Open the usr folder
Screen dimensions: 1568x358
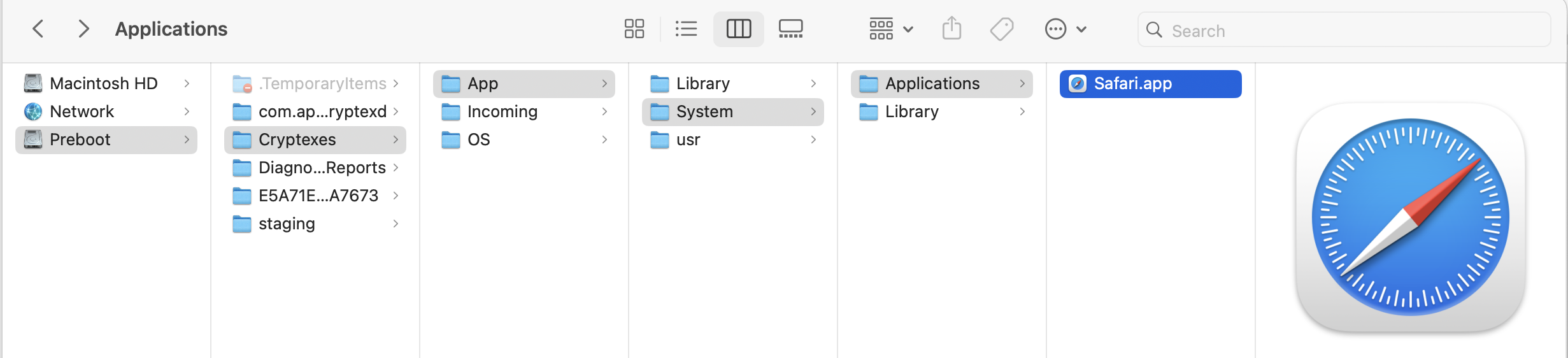[688, 140]
